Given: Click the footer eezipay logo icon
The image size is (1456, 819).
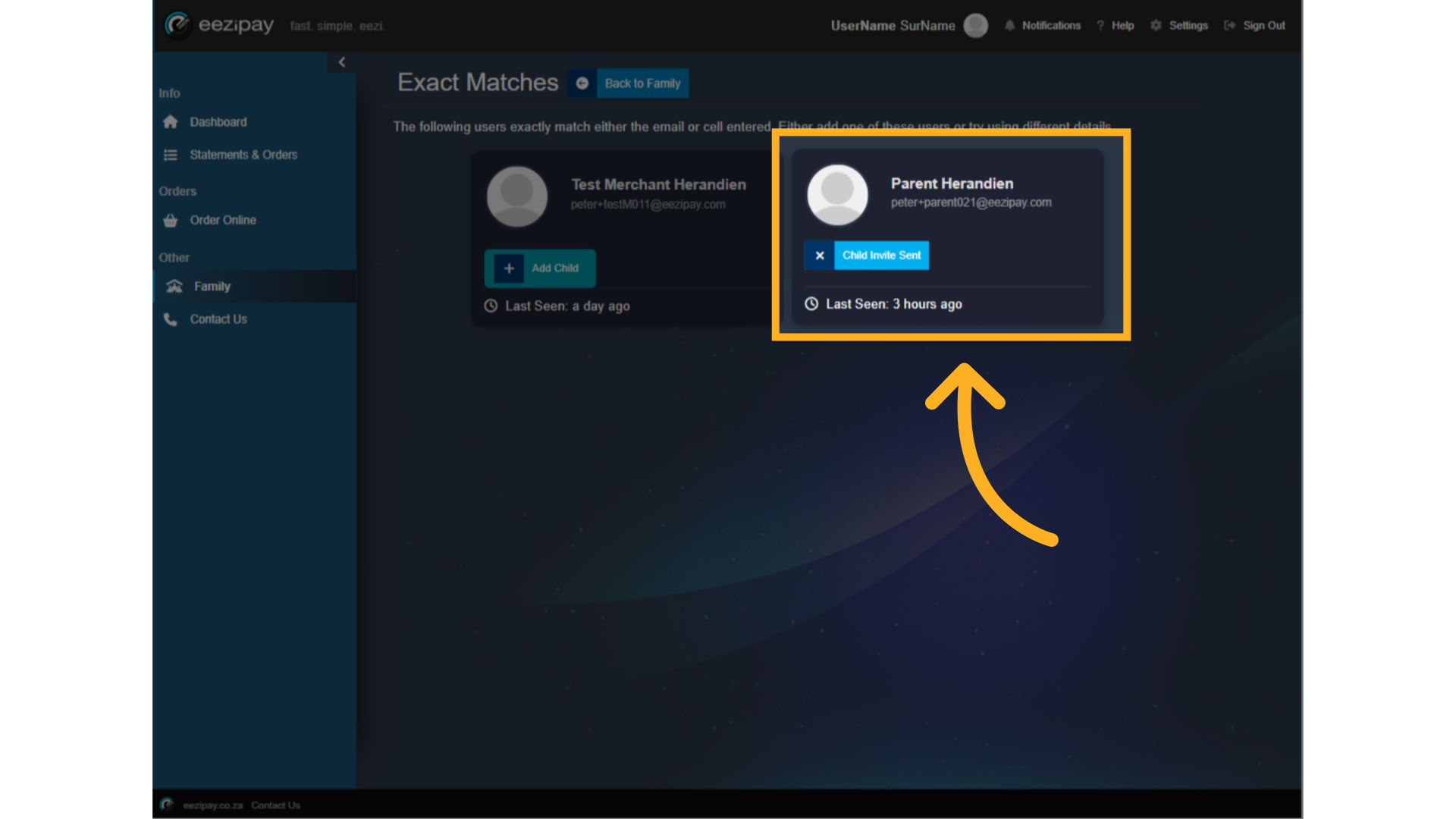Looking at the screenshot, I should point(167,805).
